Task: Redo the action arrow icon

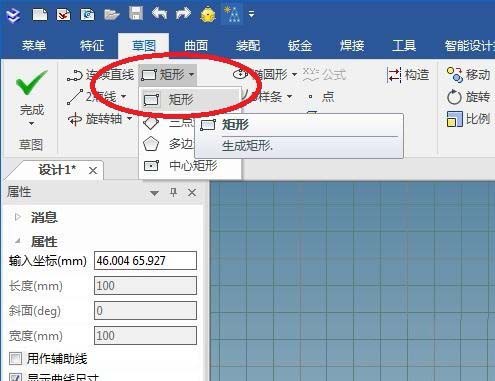Action: (x=183, y=14)
